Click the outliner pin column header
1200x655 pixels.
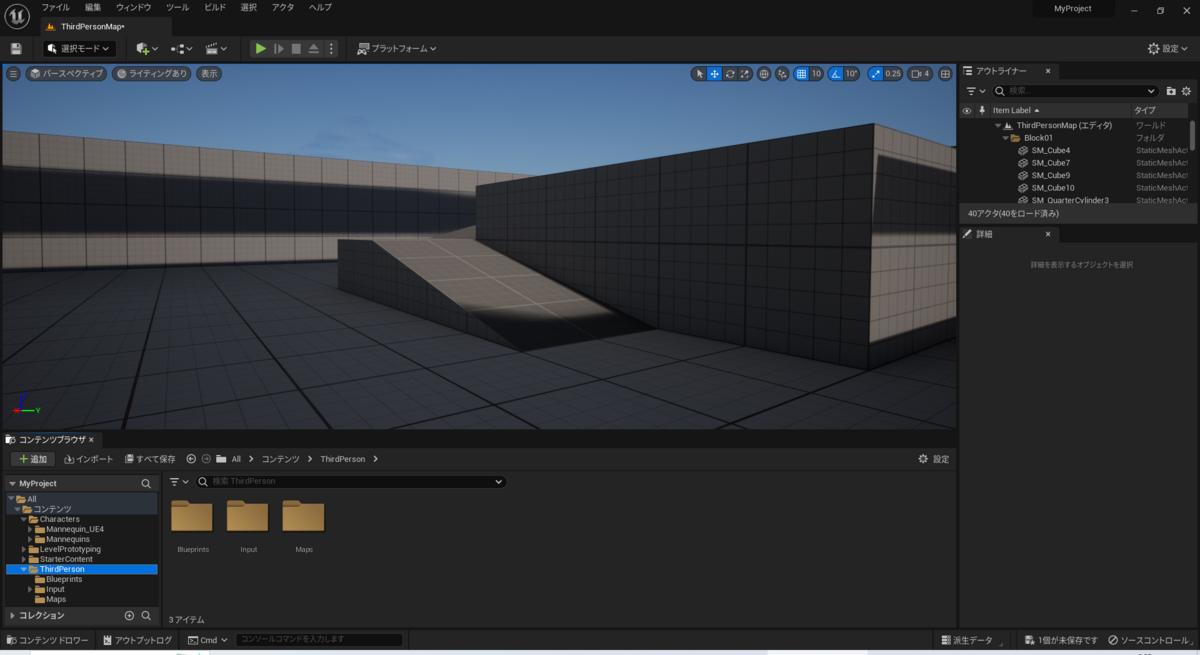pos(982,110)
